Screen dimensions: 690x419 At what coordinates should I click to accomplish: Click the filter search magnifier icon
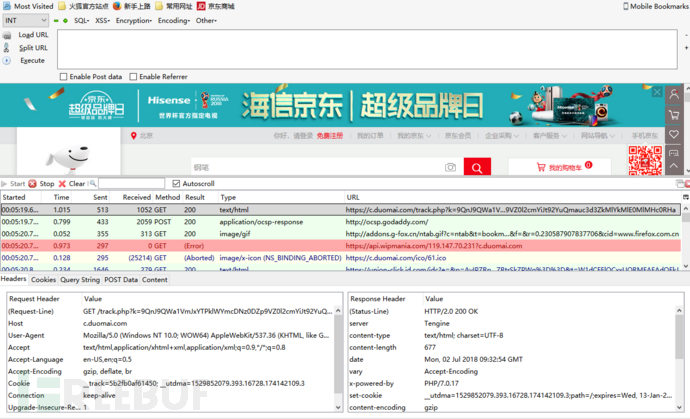coord(93,184)
